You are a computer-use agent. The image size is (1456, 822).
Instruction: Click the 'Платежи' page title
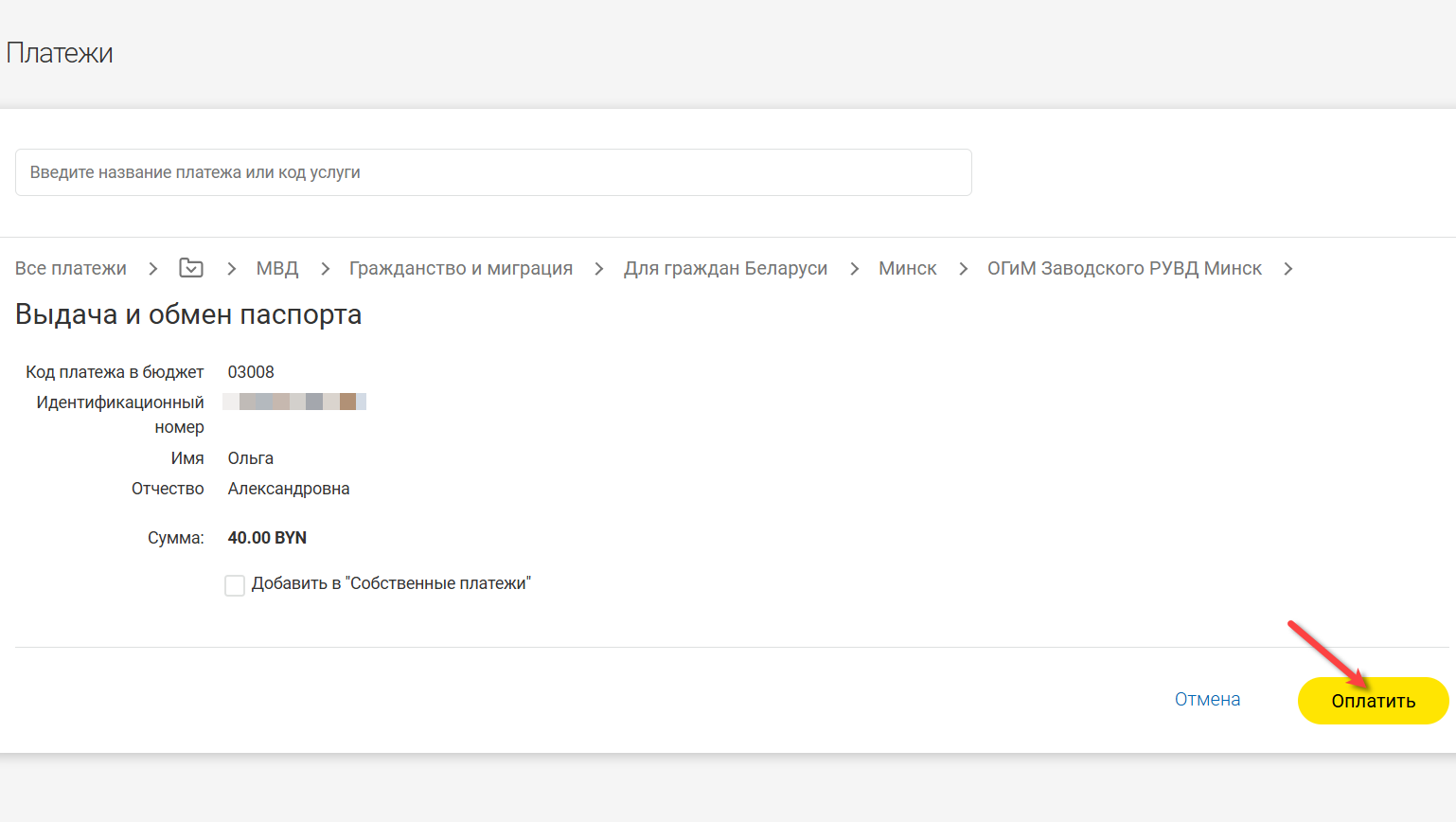click(60, 53)
